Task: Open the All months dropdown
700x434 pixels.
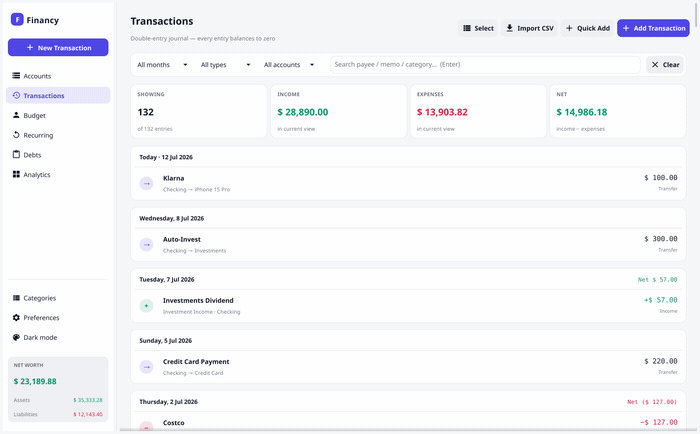Action: coord(162,65)
